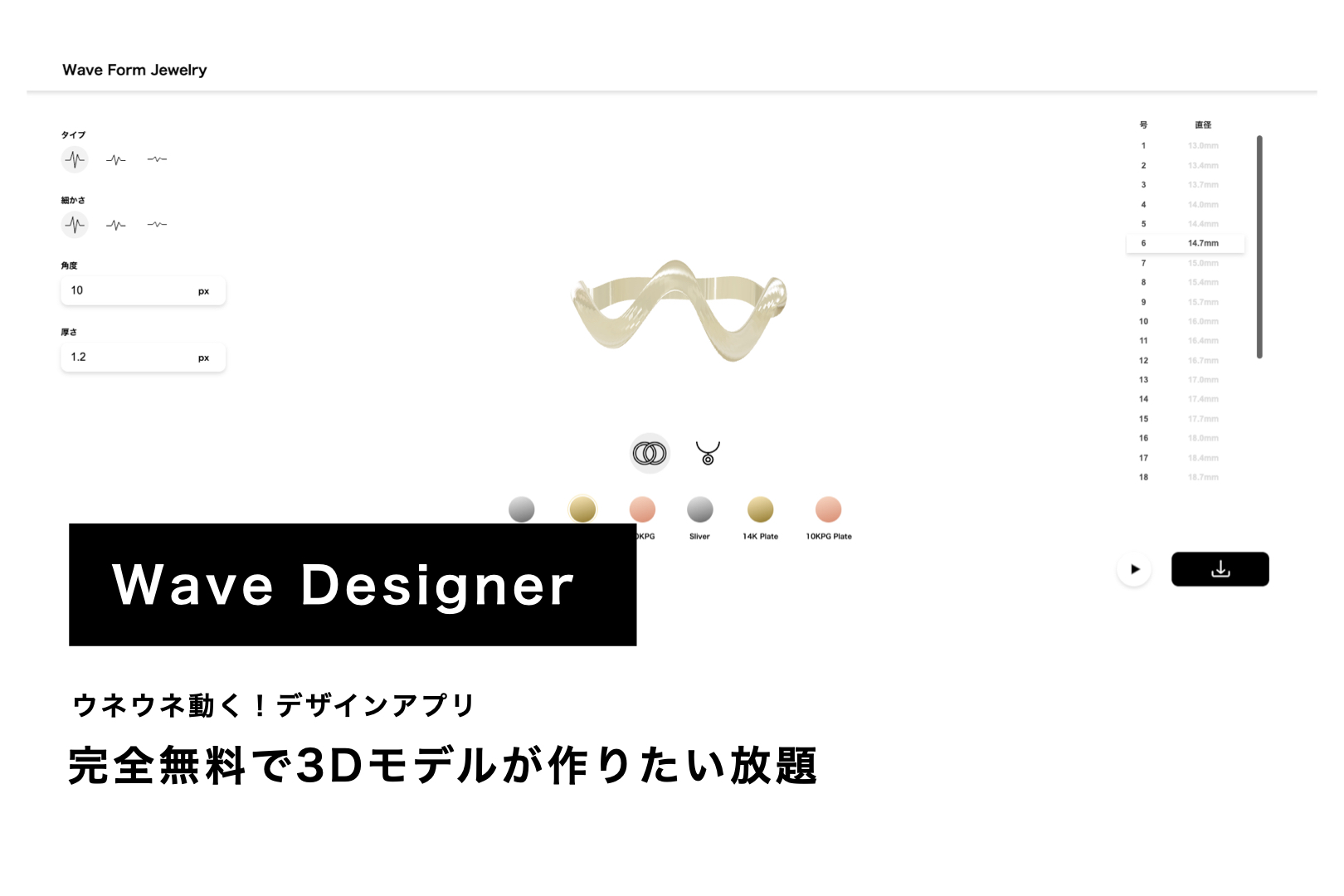Select the large-amplitude waveform type icon
The height and width of the screenshot is (896, 1344).
[x=75, y=158]
